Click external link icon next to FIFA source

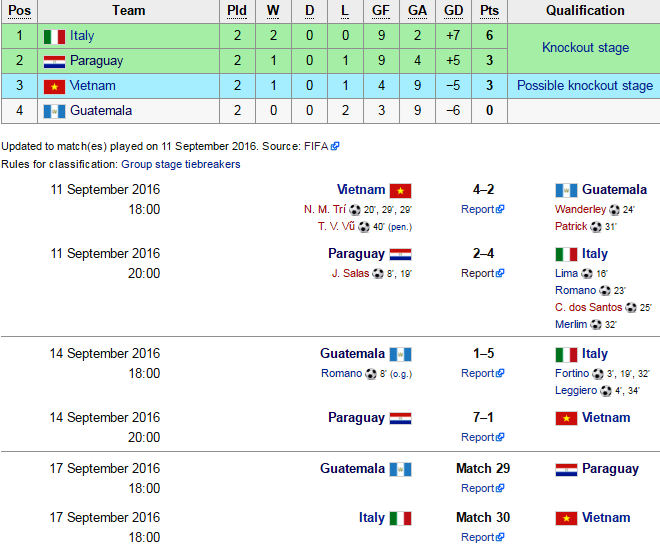coord(335,146)
